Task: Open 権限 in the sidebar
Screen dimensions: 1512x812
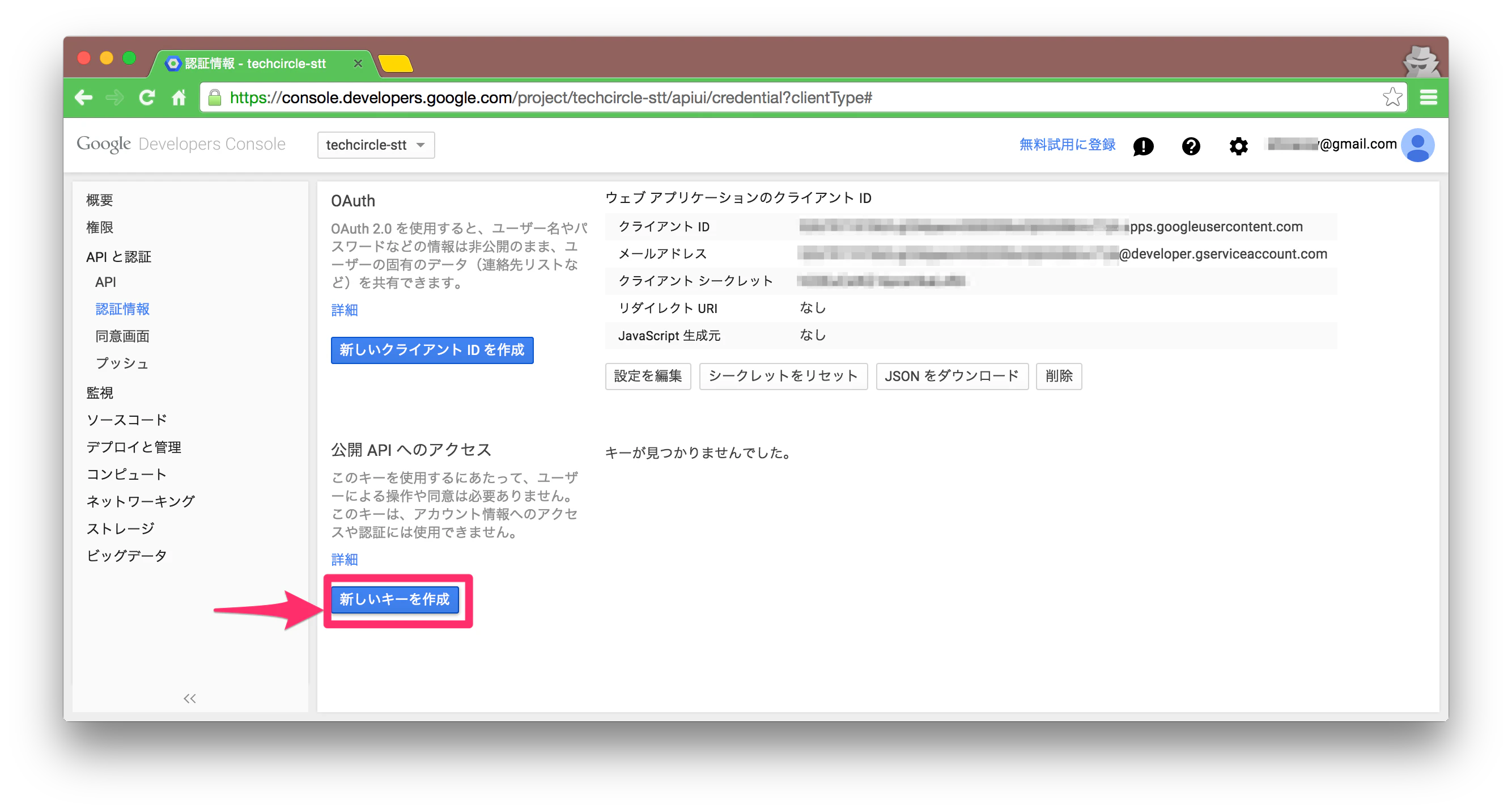Action: [x=100, y=227]
